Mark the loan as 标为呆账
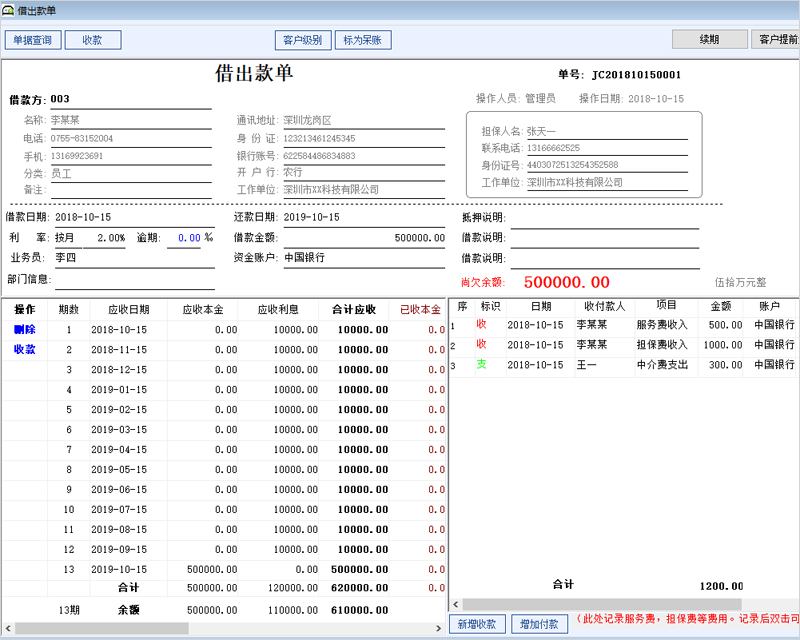 click(x=363, y=40)
